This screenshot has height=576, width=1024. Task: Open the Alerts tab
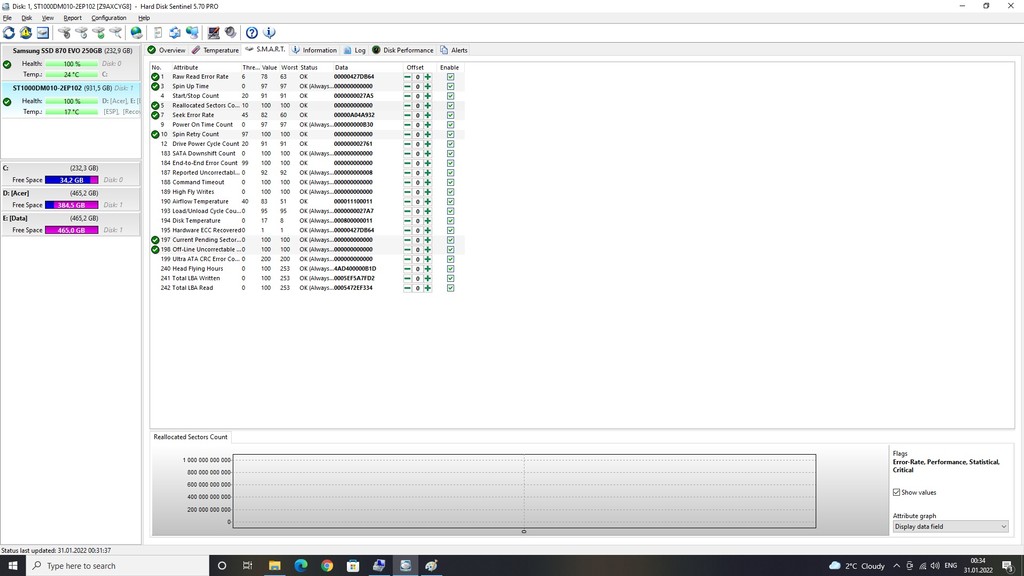(454, 50)
